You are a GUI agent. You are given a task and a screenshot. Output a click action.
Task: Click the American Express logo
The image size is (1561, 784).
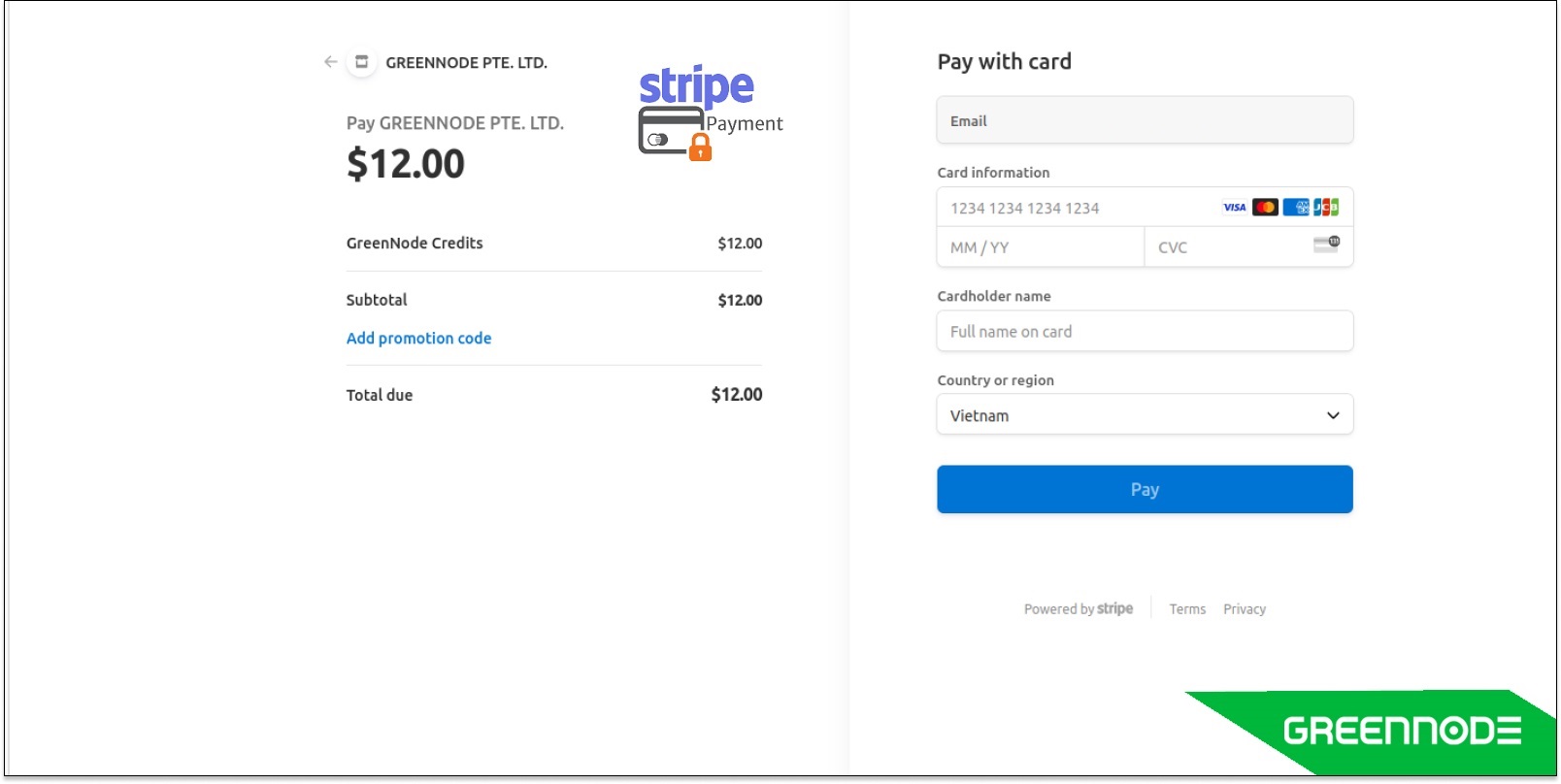[x=1296, y=207]
